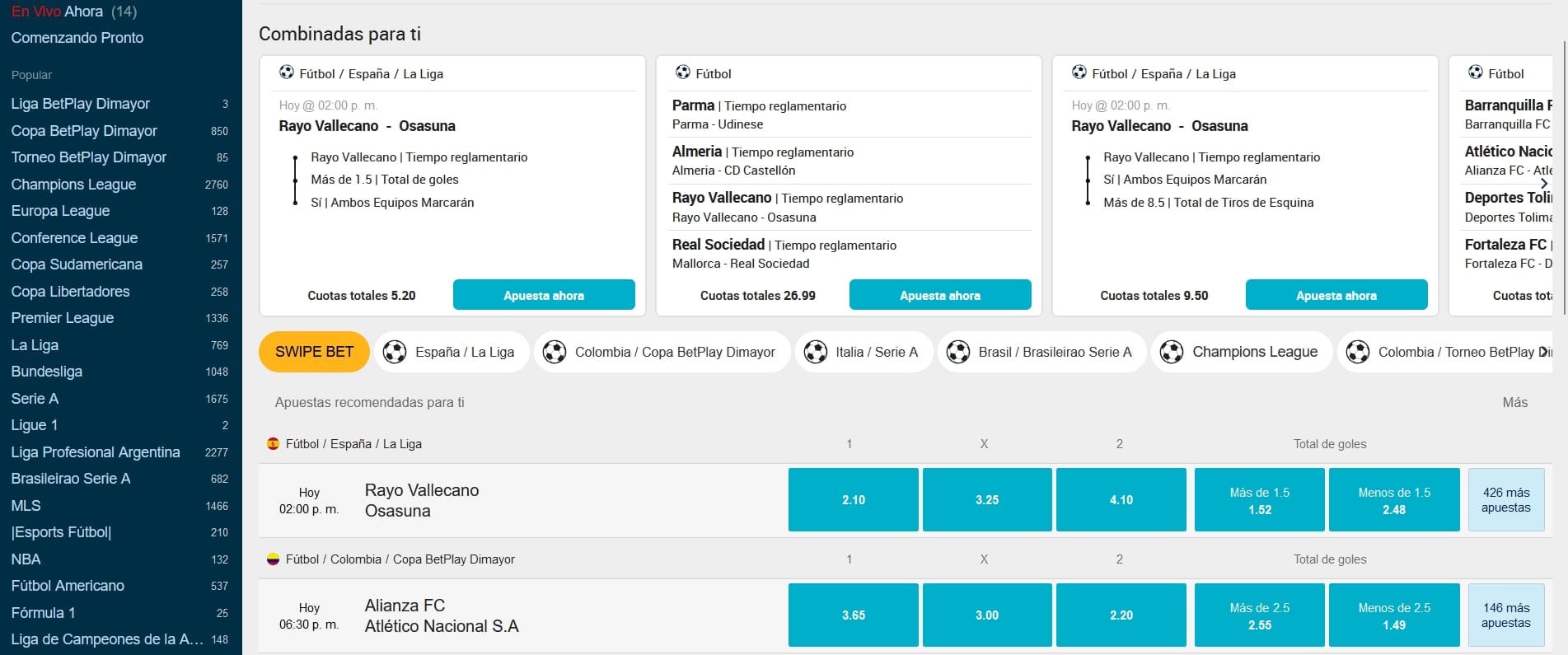Click the soccer ball icon on the Parma combinada card
Image resolution: width=1568 pixels, height=655 pixels.
(x=683, y=73)
